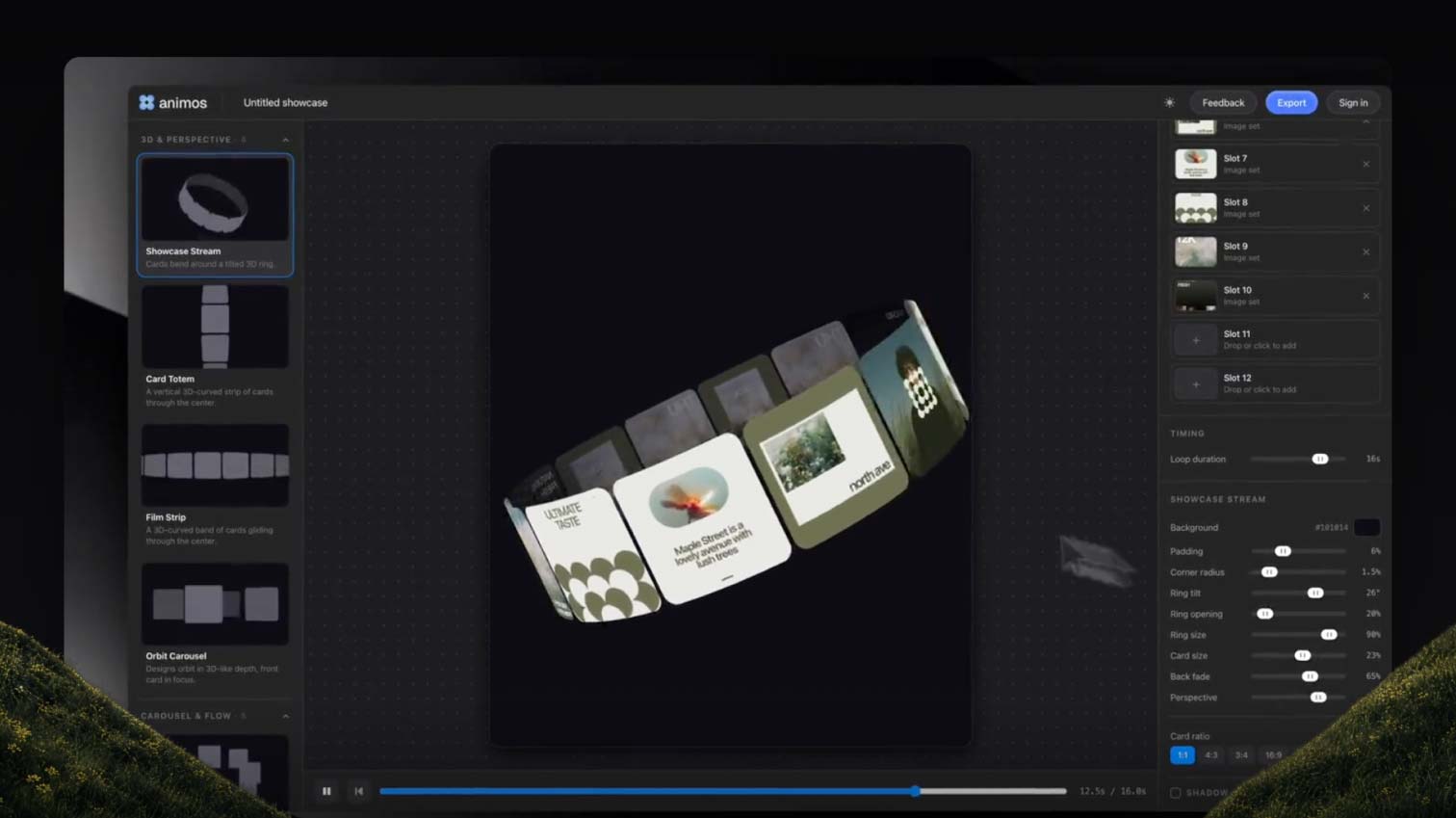This screenshot has height=818, width=1456.
Task: Click the Ring size slider handle
Action: pyautogui.click(x=1329, y=634)
